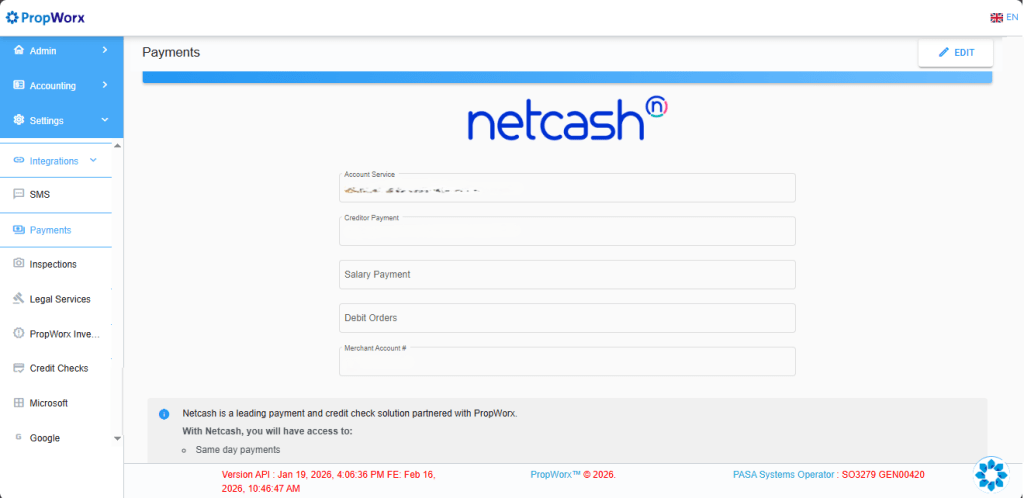
Task: Click the info icon beside Netcash description
Action: coord(164,413)
